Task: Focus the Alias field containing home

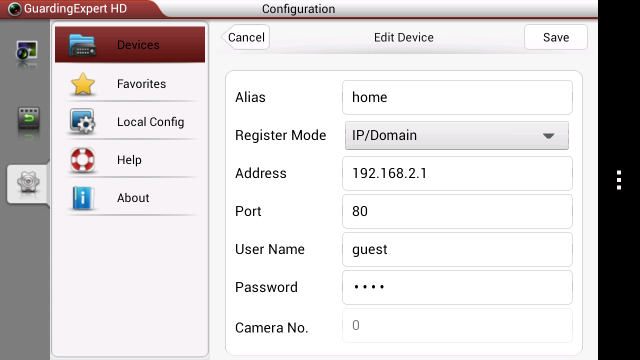Action: coord(457,97)
